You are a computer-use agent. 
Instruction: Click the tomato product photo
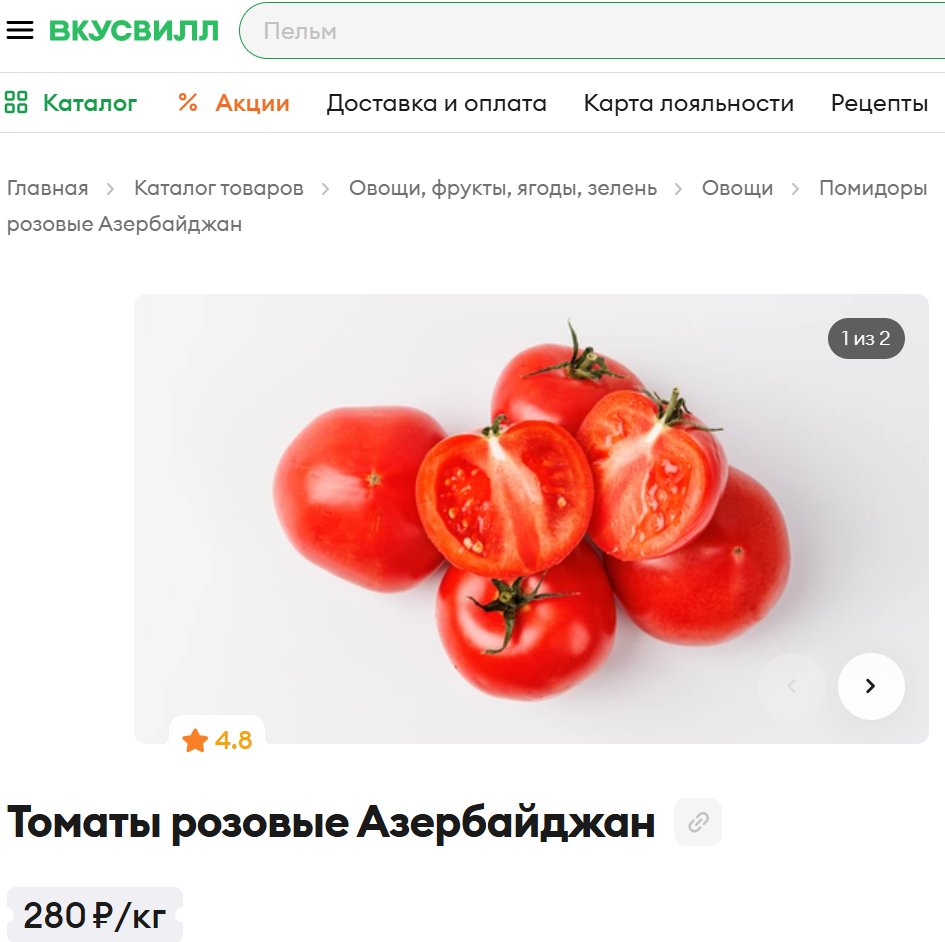[531, 519]
